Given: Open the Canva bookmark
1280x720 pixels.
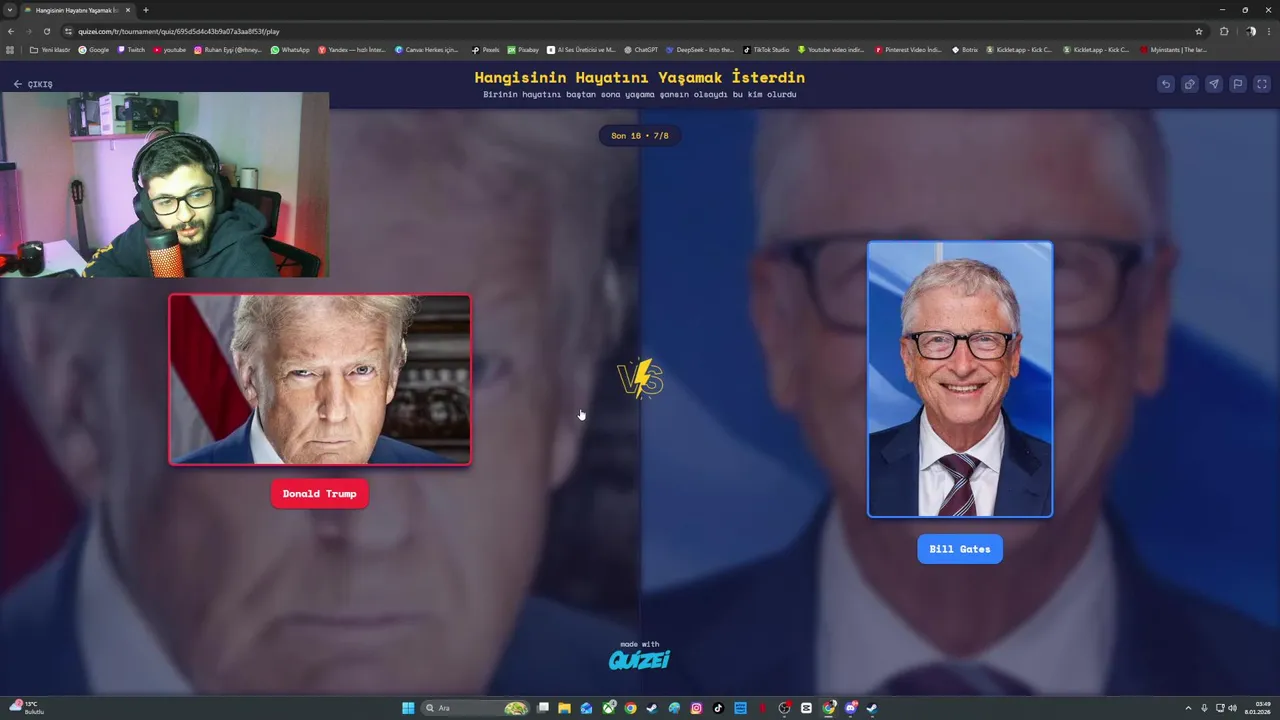Looking at the screenshot, I should (427, 49).
